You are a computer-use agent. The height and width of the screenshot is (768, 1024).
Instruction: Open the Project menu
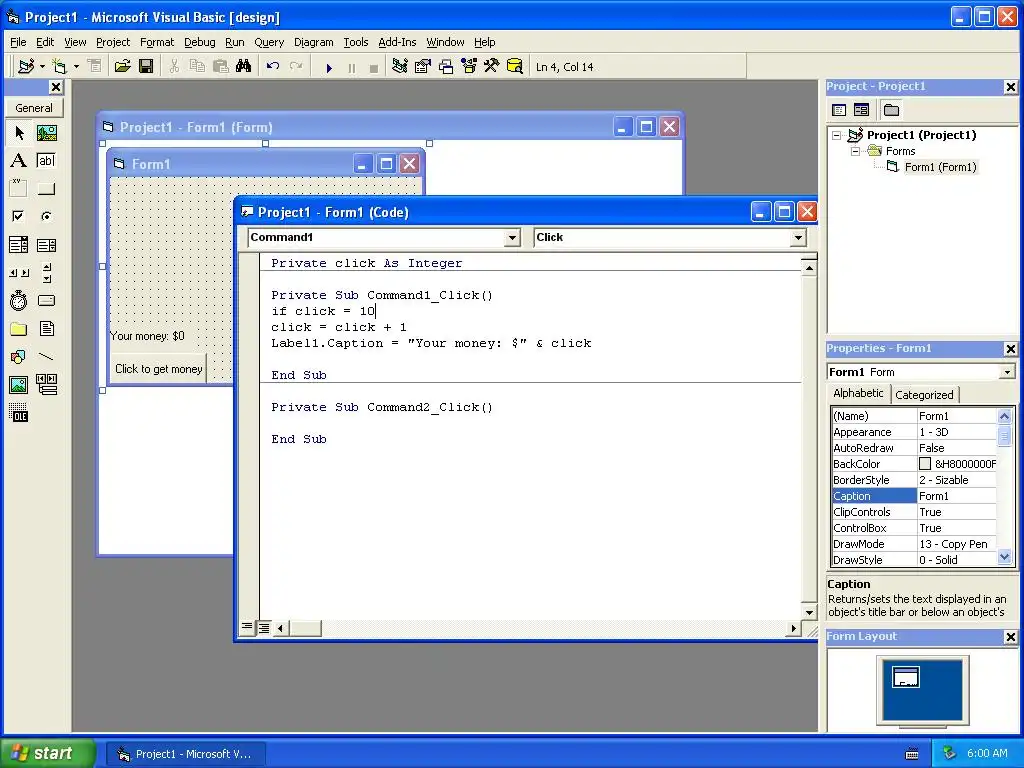click(113, 42)
